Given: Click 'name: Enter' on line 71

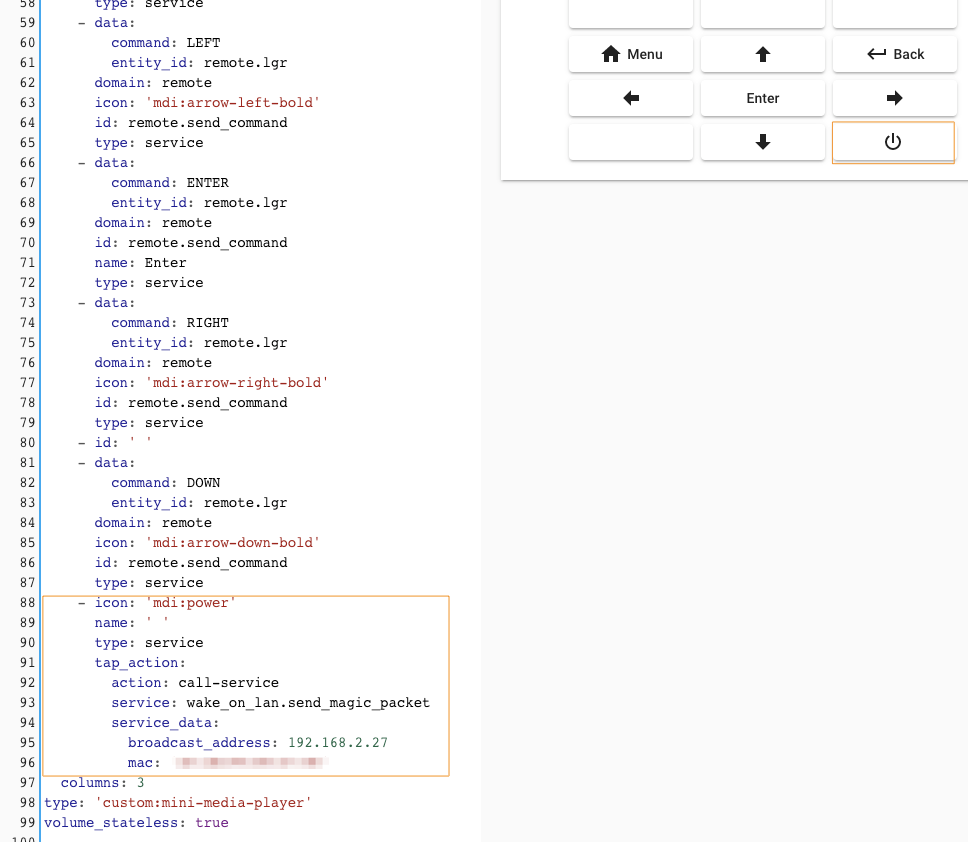Looking at the screenshot, I should pyautogui.click(x=140, y=262).
